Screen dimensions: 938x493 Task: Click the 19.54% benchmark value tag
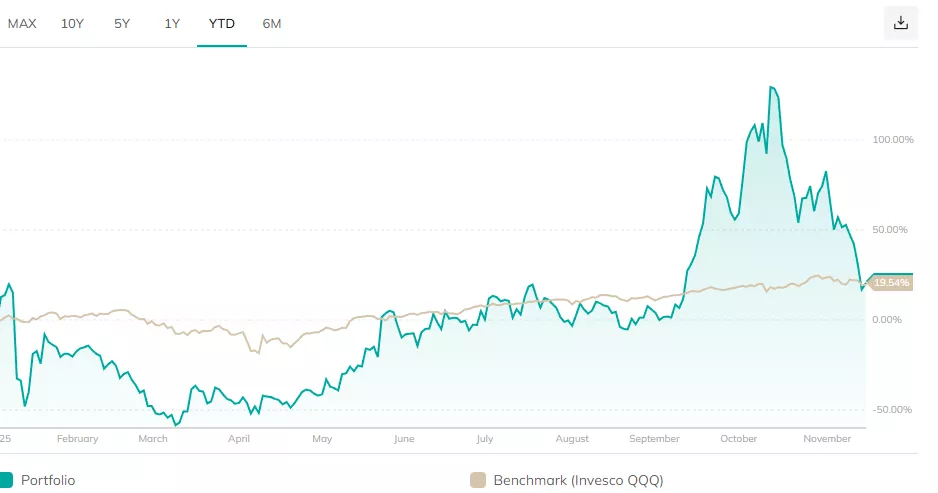(890, 283)
